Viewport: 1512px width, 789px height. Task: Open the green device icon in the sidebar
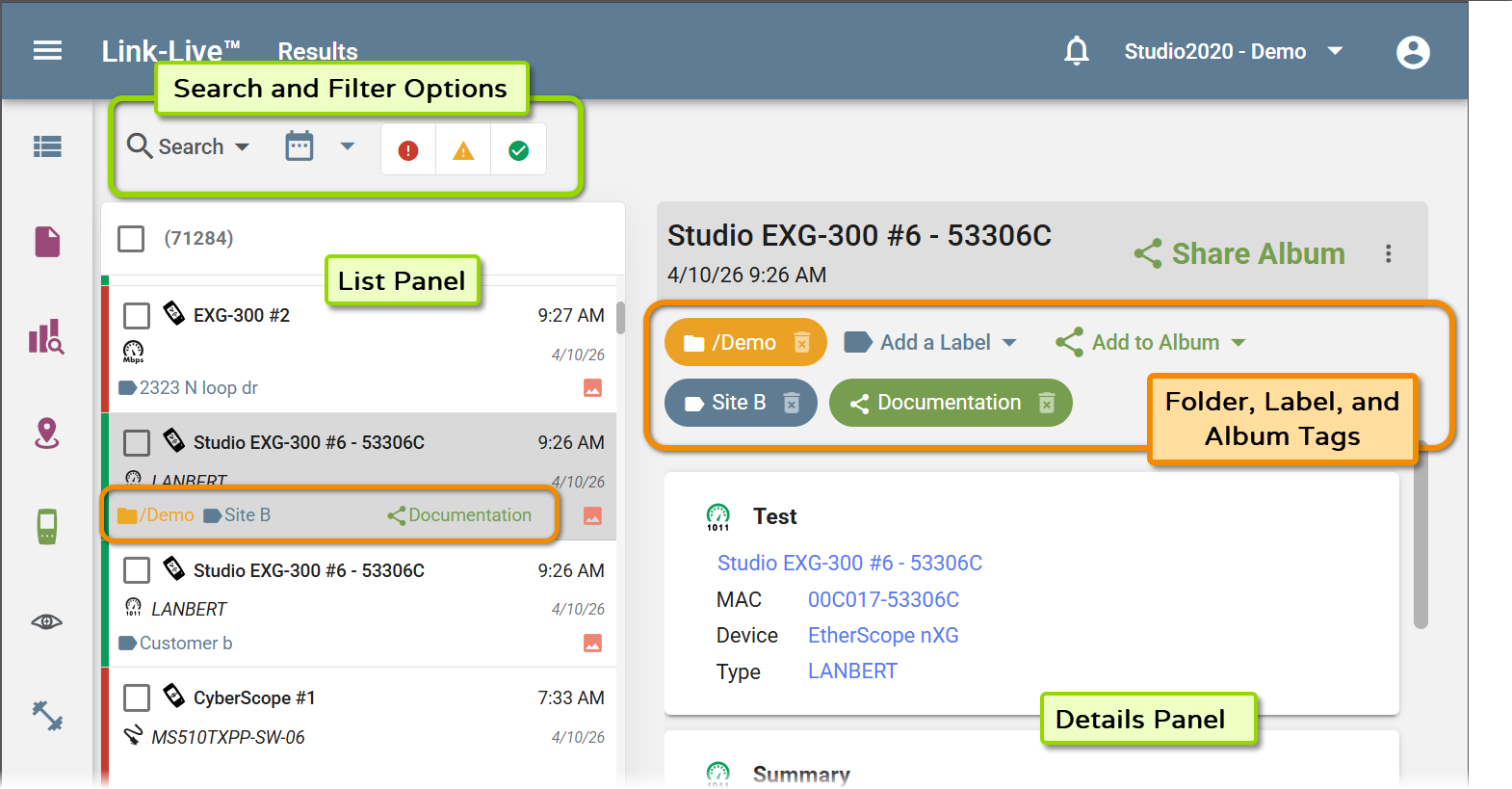(47, 527)
